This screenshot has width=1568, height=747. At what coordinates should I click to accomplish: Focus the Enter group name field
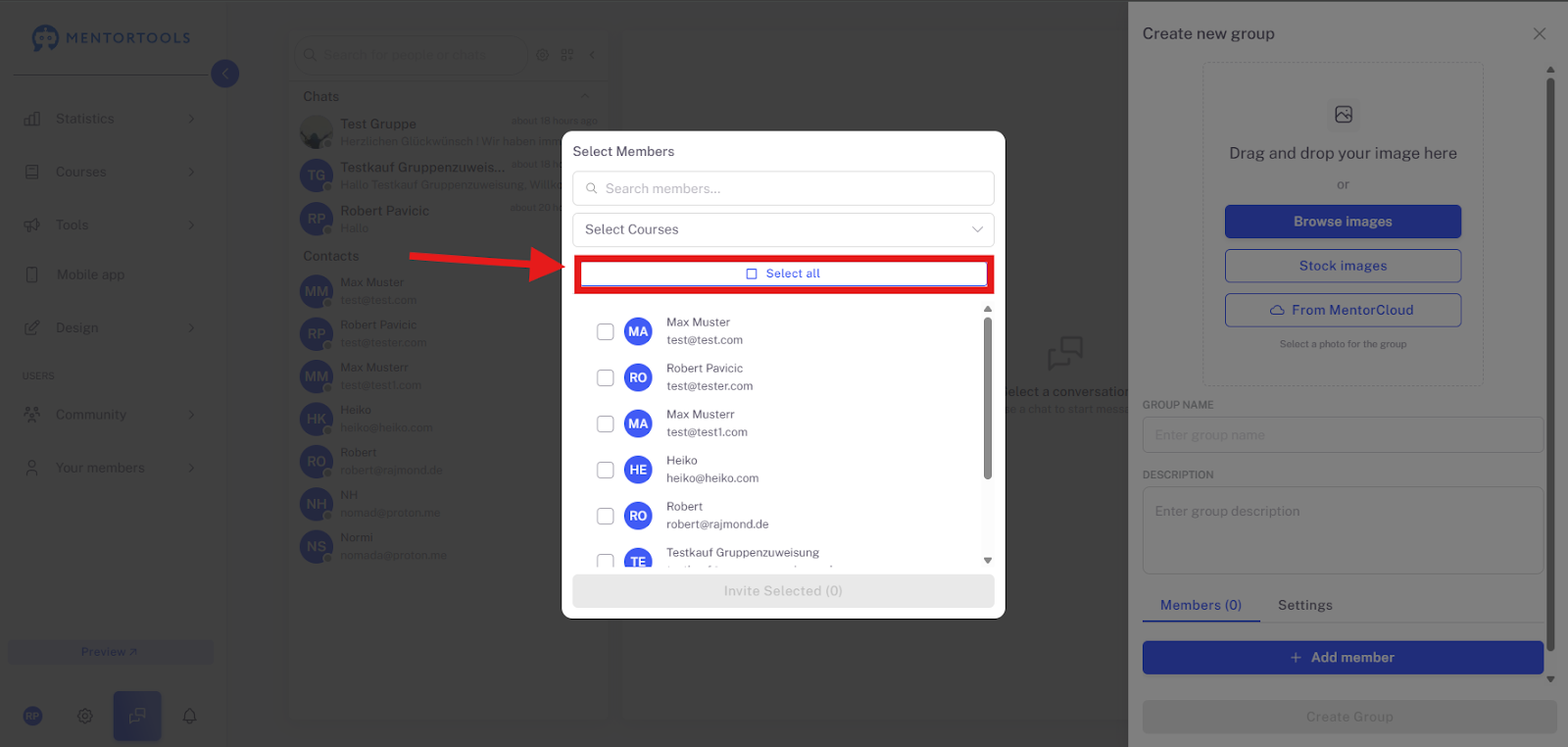tap(1343, 435)
